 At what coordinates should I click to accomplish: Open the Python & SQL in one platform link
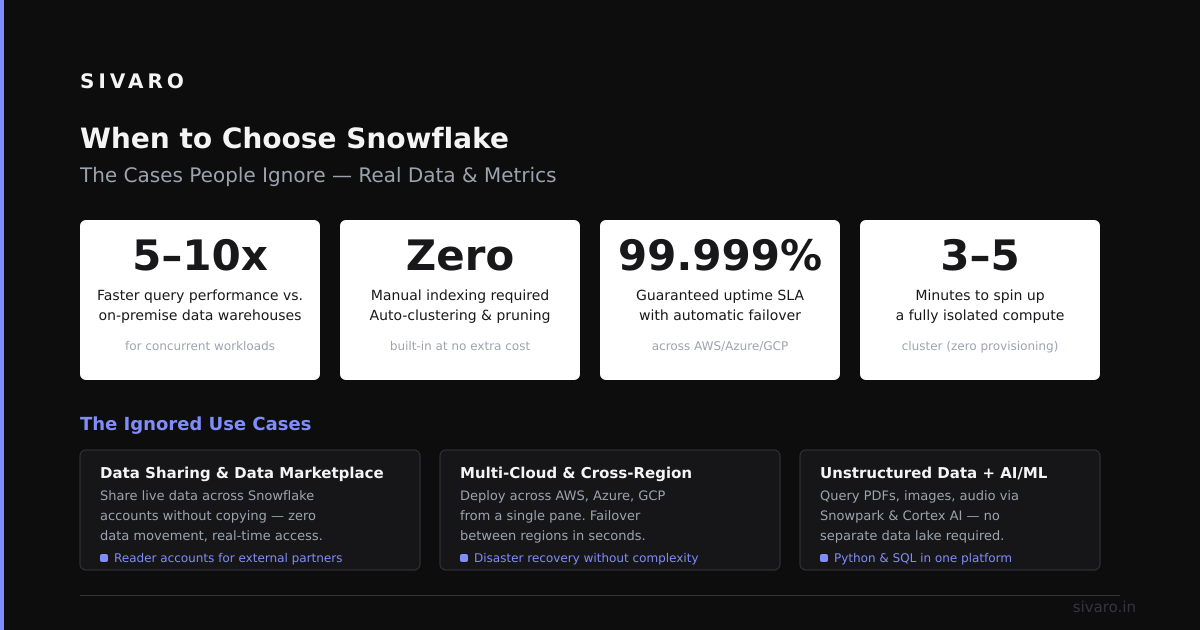pos(923,558)
